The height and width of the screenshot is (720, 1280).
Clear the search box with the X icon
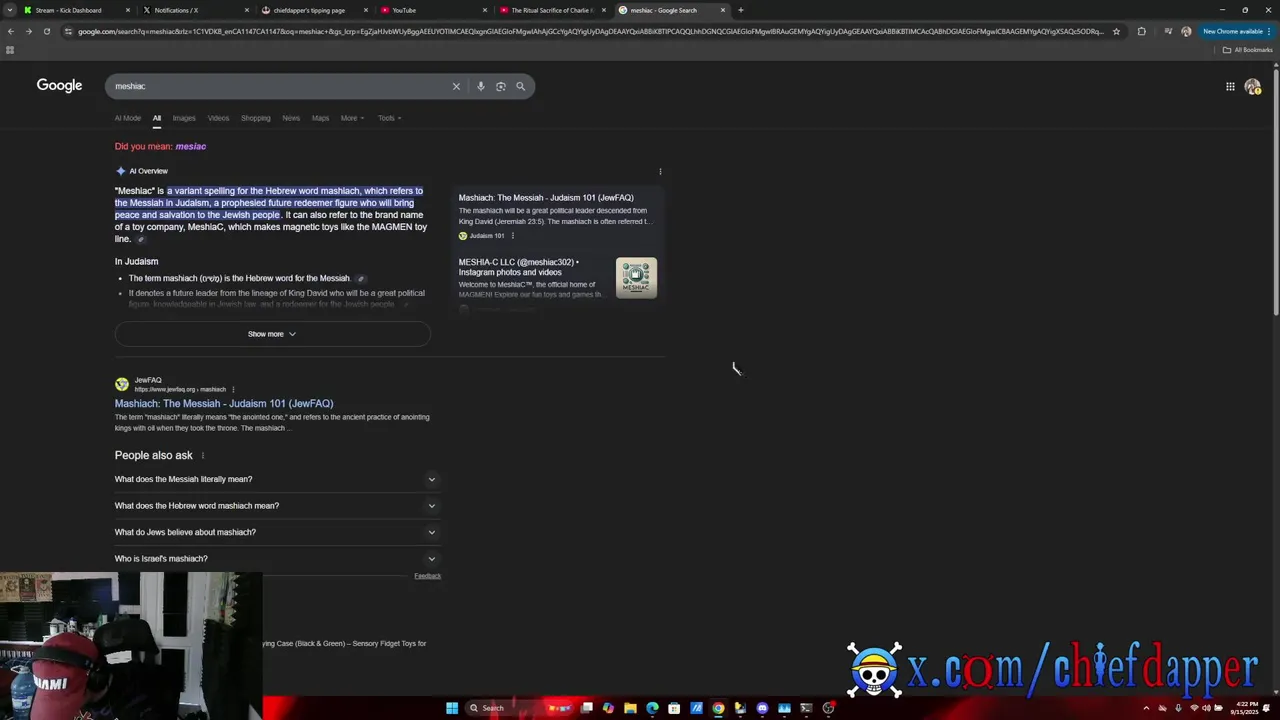click(x=456, y=86)
